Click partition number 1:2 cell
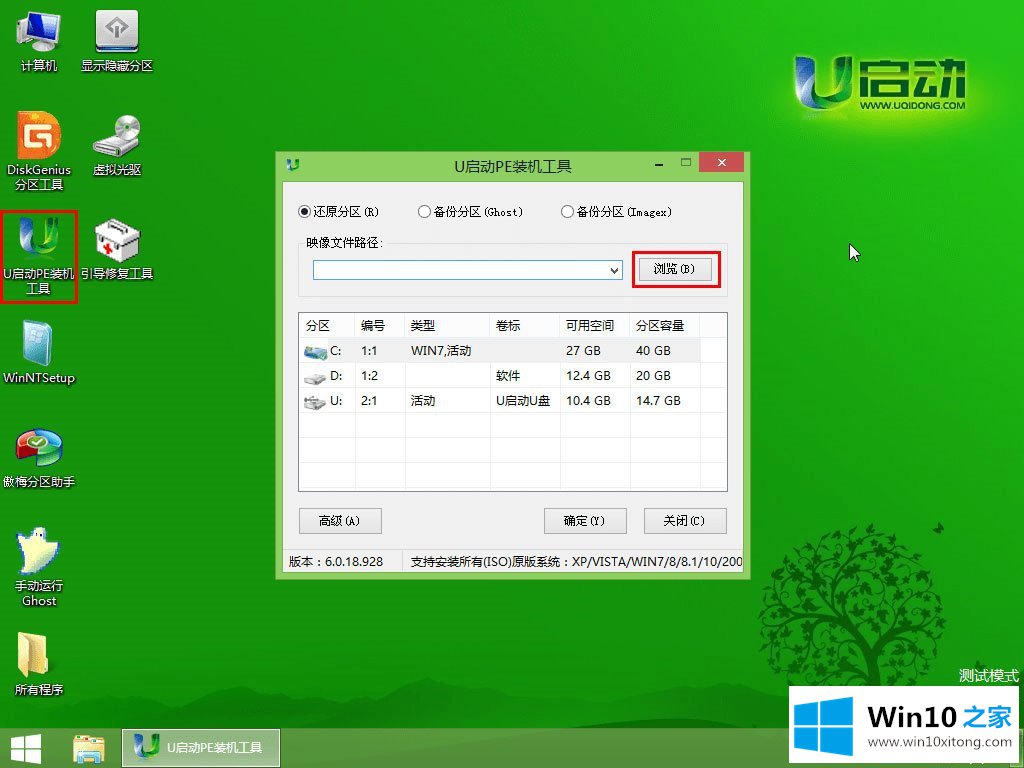Image resolution: width=1024 pixels, height=768 pixels. pos(369,376)
